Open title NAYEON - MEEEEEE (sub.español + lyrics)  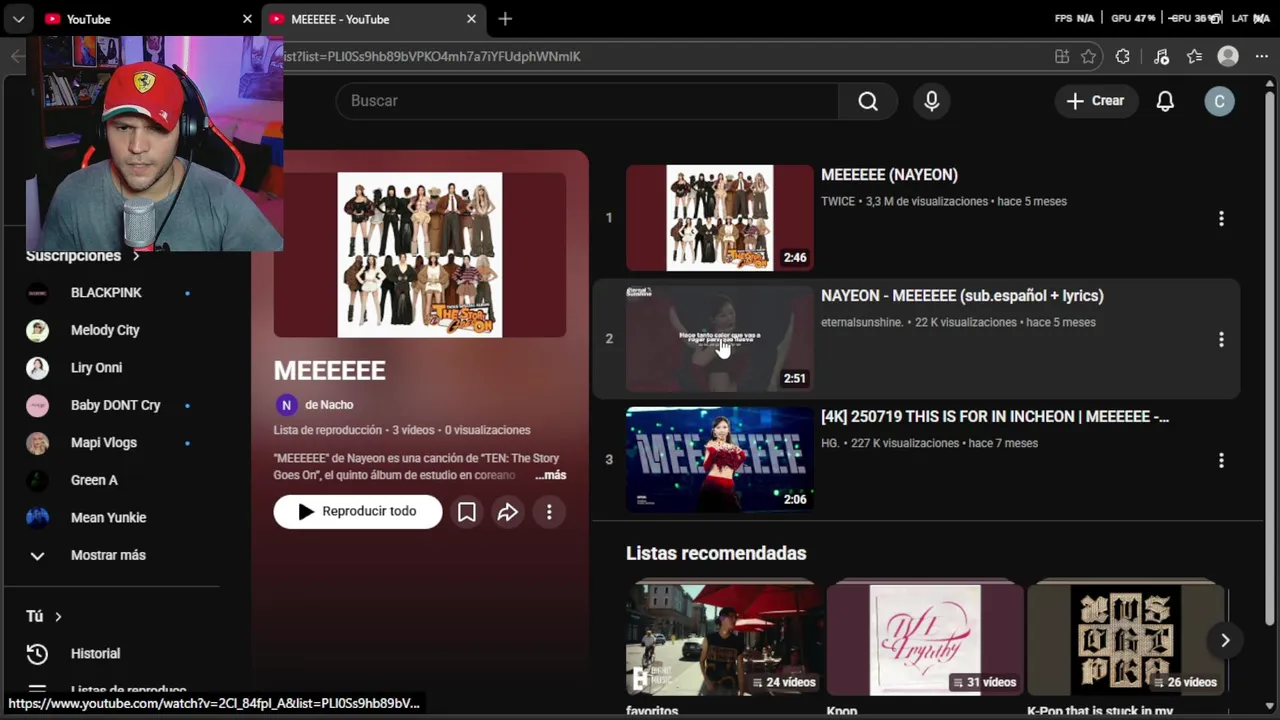962,296
